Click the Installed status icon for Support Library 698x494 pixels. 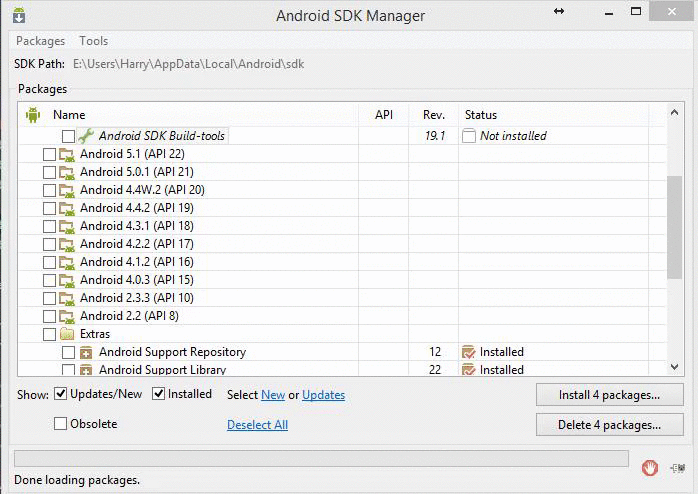(468, 369)
